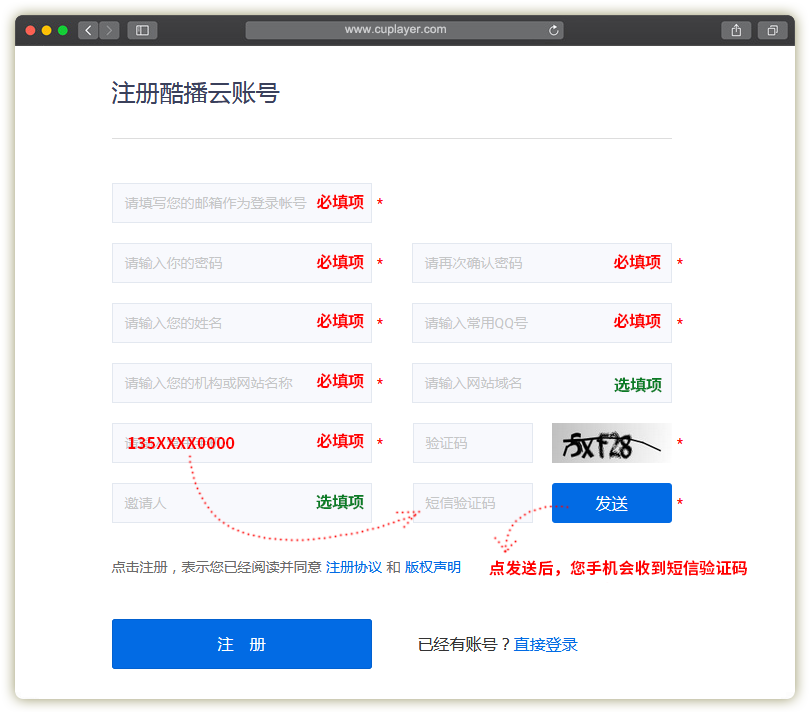The width and height of the screenshot is (810, 712).
Task: Click the browser forward arrow button
Action: tap(109, 30)
